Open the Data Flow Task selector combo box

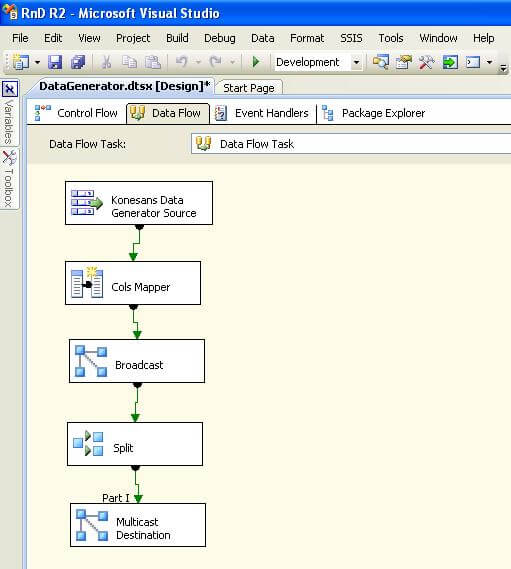[x=351, y=144]
